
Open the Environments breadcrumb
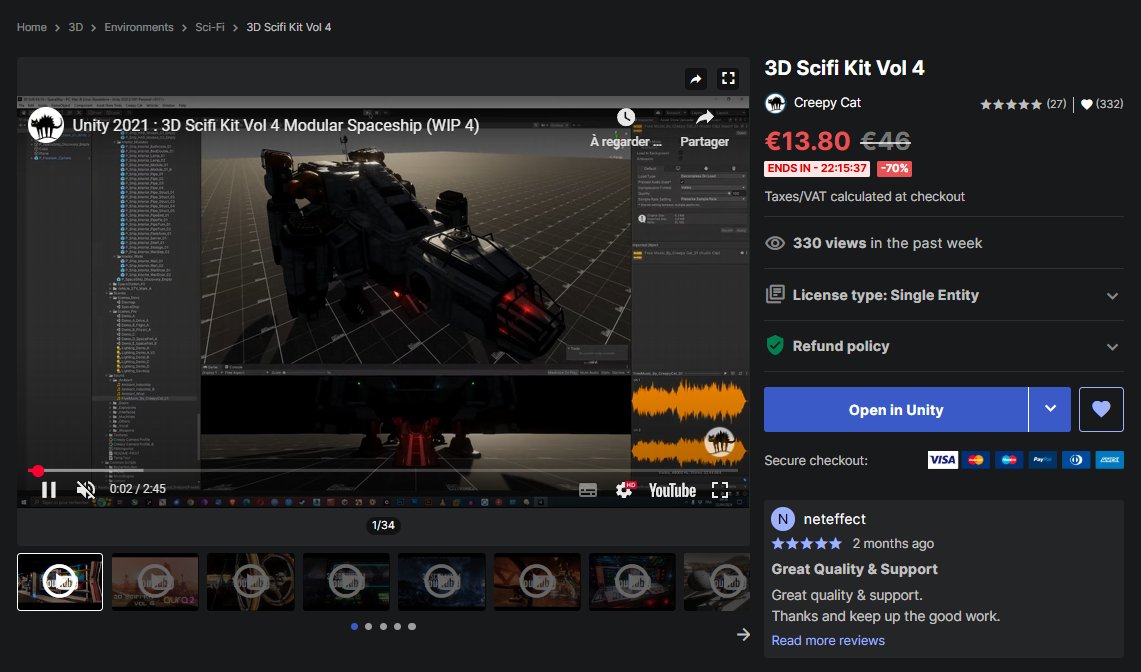point(139,27)
